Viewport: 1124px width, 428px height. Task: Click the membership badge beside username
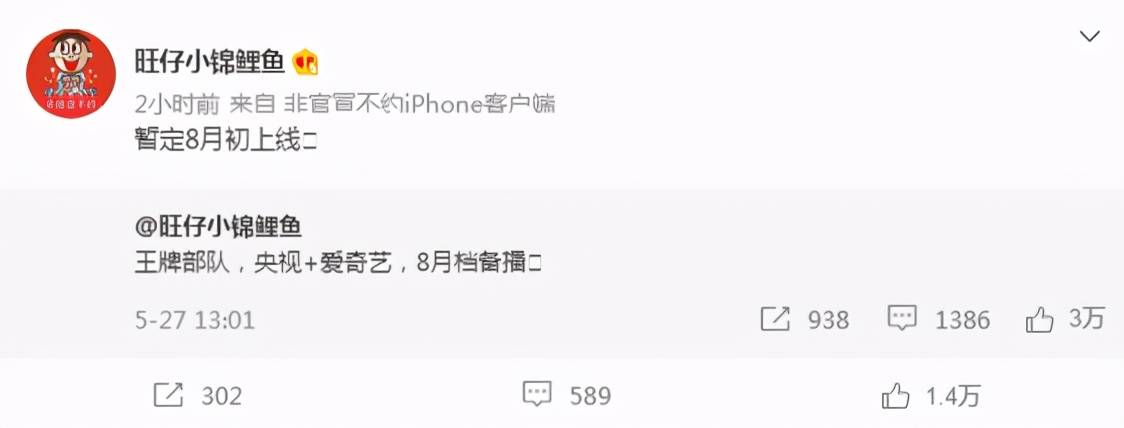305,63
